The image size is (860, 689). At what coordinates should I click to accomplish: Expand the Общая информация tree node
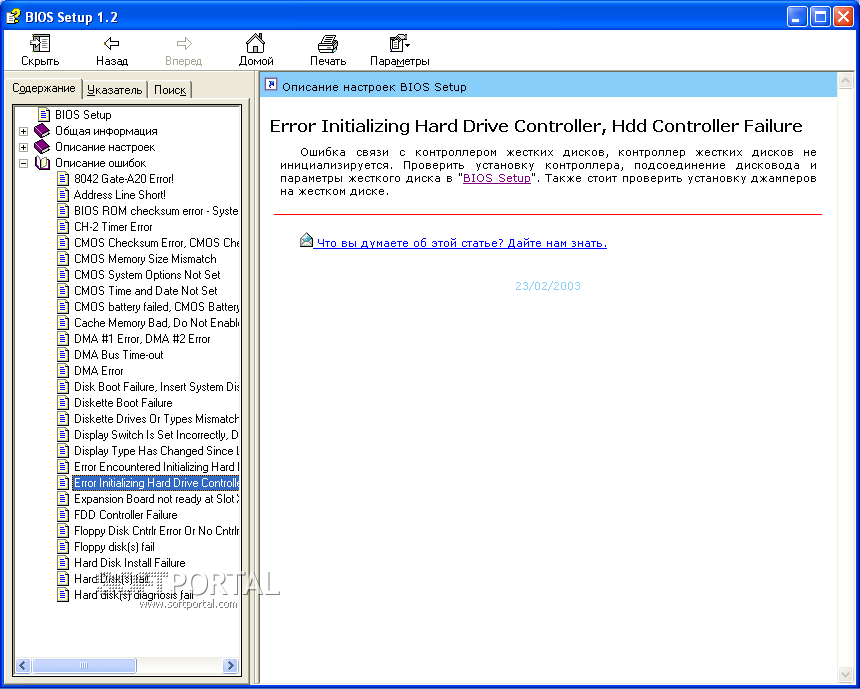coord(23,132)
